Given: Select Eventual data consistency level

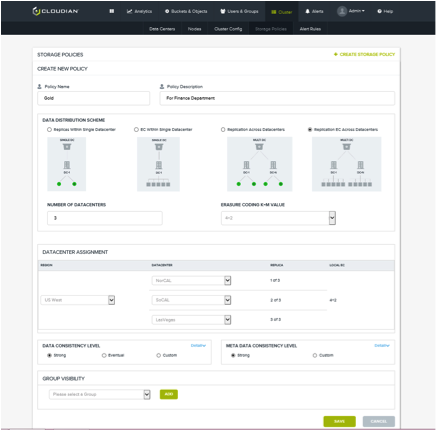Looking at the screenshot, I should (x=104, y=356).
